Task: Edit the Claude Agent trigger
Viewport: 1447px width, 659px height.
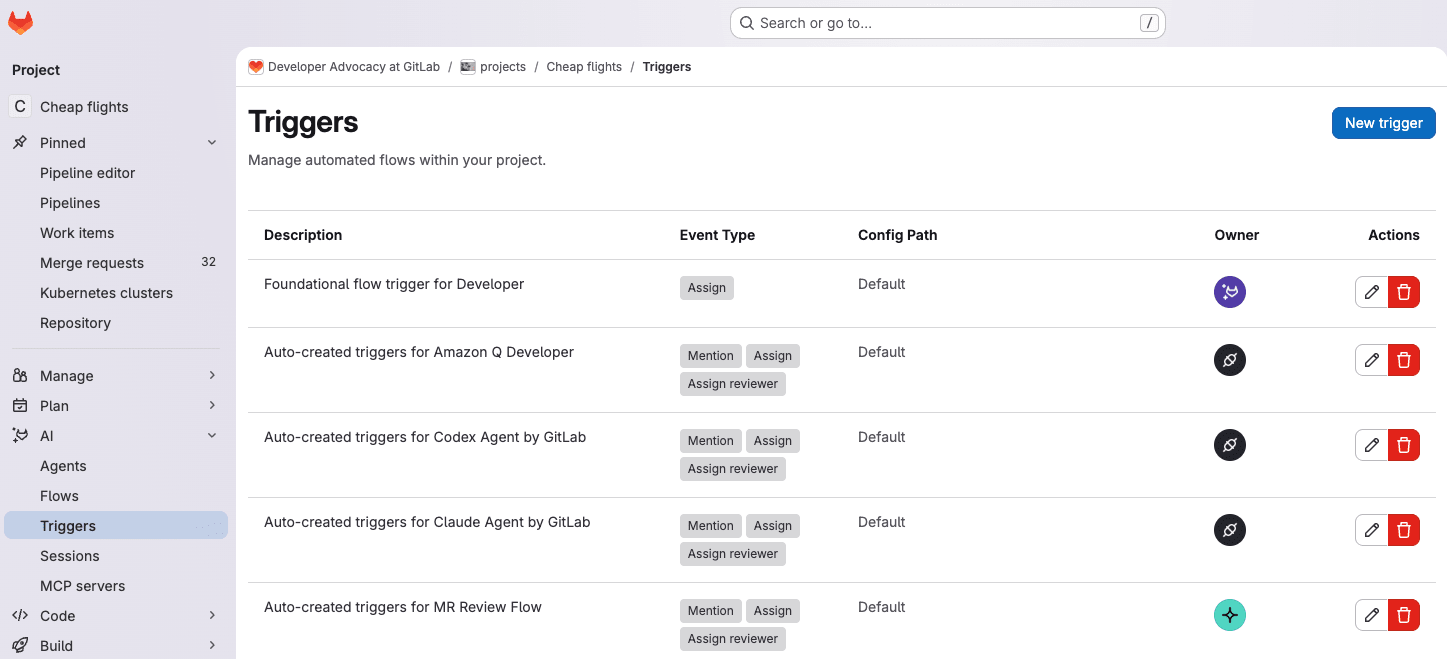Action: (x=1372, y=530)
